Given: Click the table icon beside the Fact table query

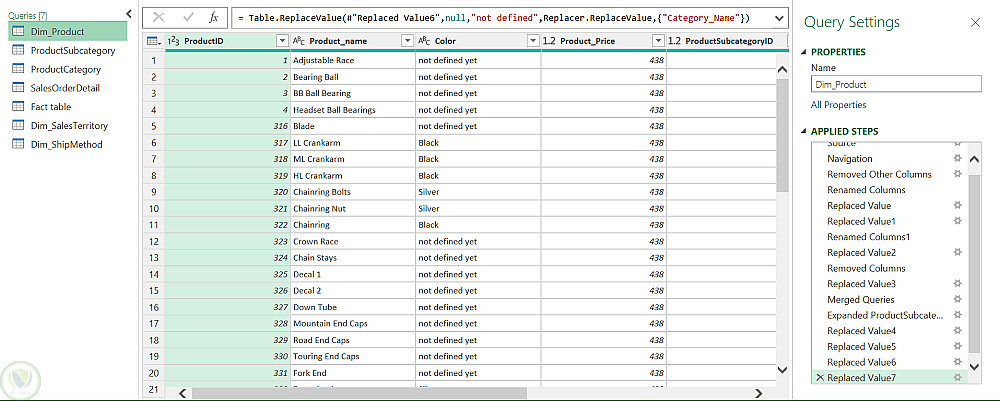Looking at the screenshot, I should pos(18,106).
